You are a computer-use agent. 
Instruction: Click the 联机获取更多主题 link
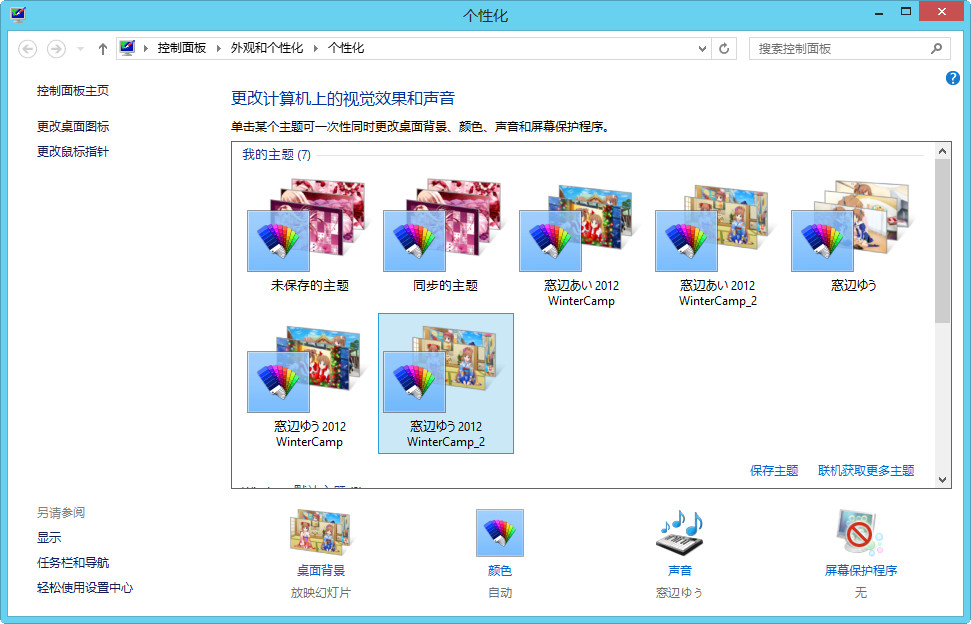866,470
